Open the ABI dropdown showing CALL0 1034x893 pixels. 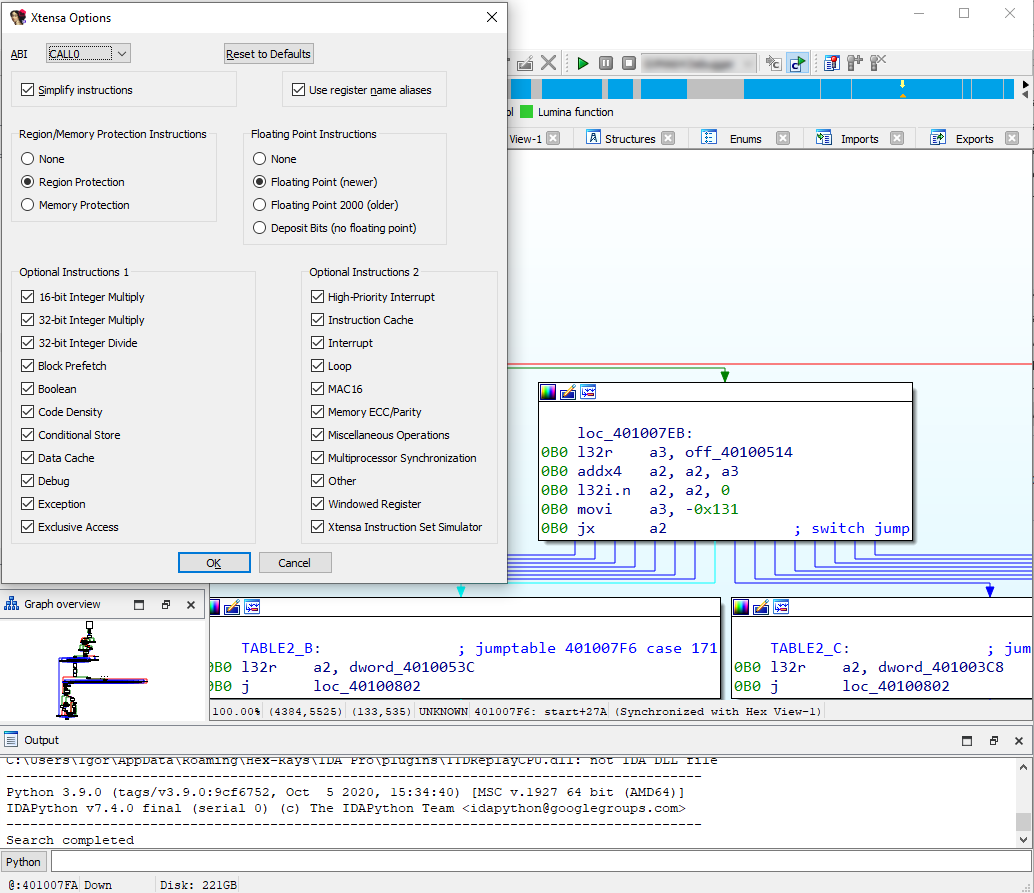(x=88, y=54)
